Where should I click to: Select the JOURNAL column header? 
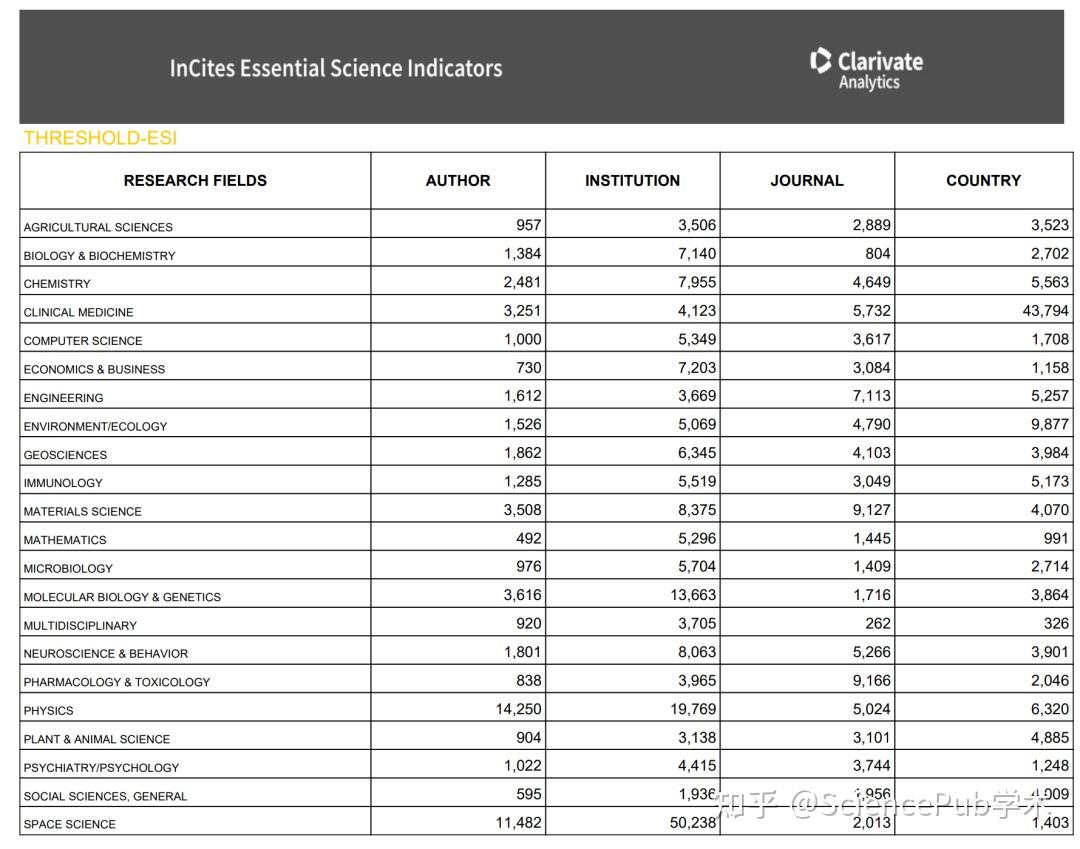(806, 181)
